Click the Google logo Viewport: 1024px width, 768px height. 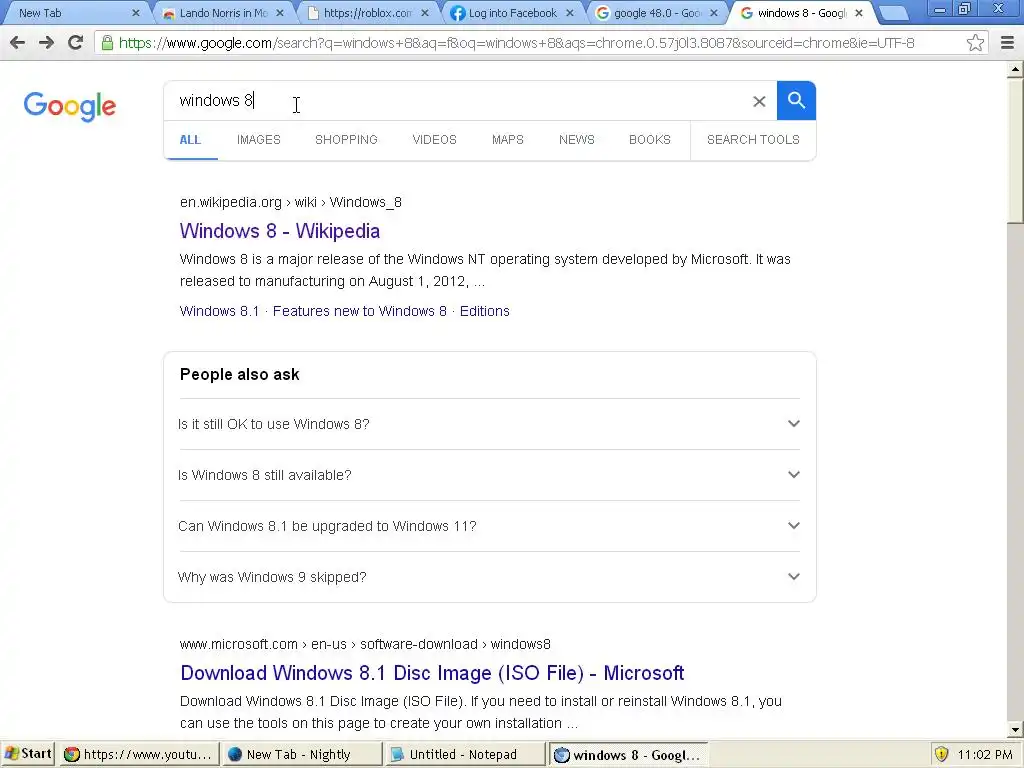[70, 106]
